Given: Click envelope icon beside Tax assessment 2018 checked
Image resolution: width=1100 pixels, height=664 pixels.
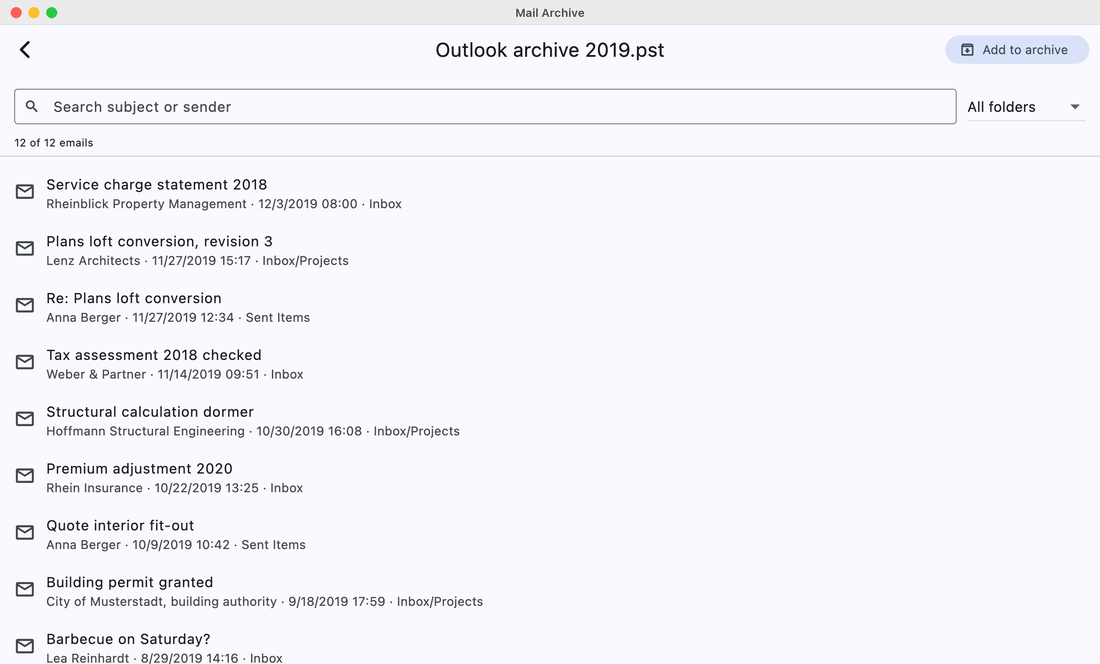Looking at the screenshot, I should [x=25, y=362].
